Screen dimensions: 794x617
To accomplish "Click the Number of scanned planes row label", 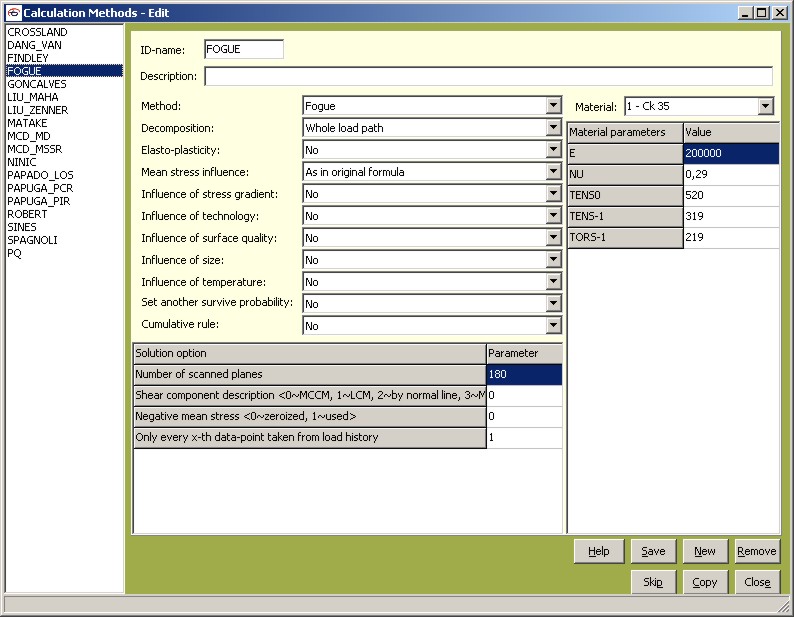I will click(x=310, y=374).
